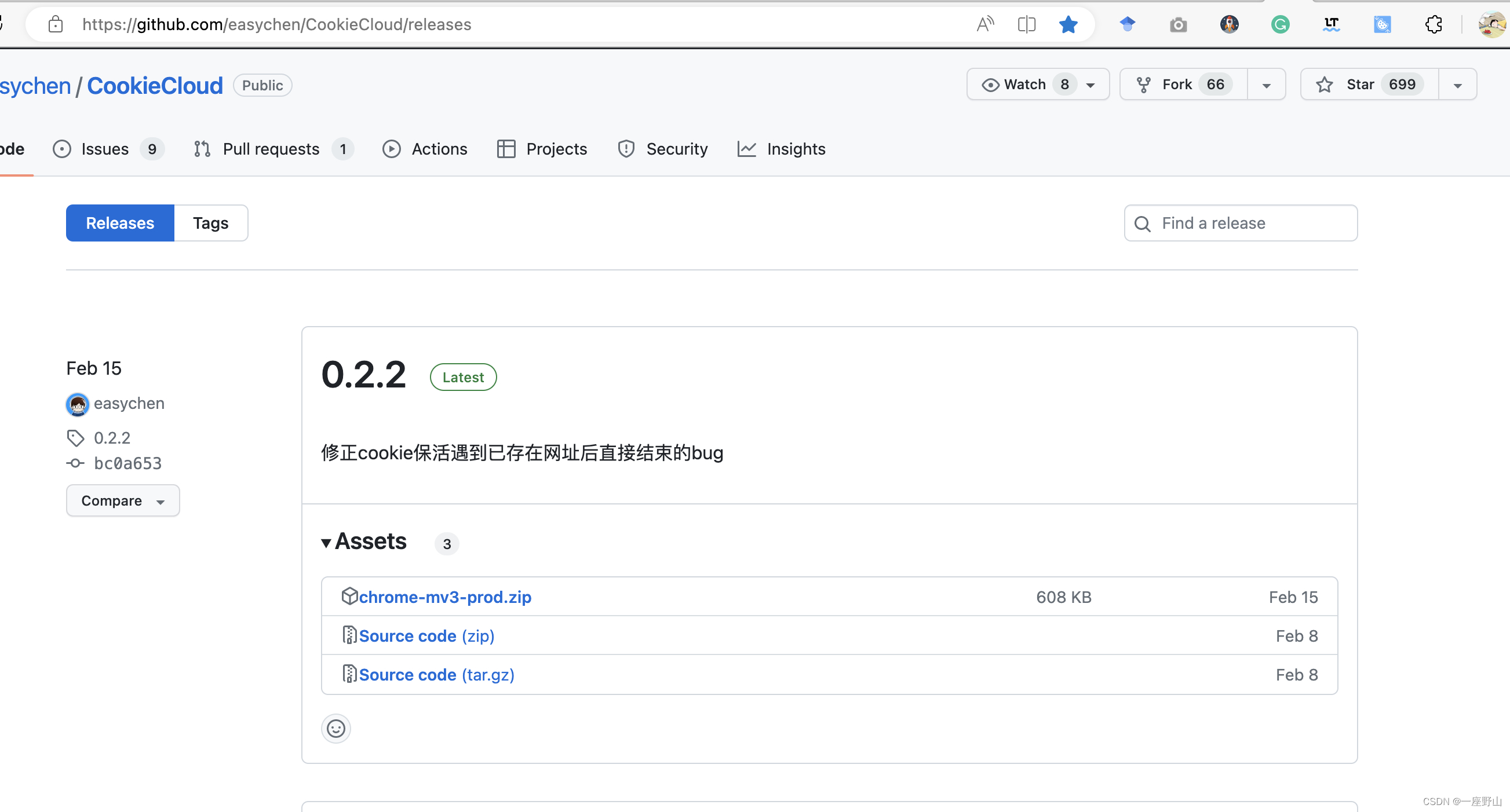Open the Projects tab
Viewport: 1510px width, 812px height.
pyautogui.click(x=542, y=149)
